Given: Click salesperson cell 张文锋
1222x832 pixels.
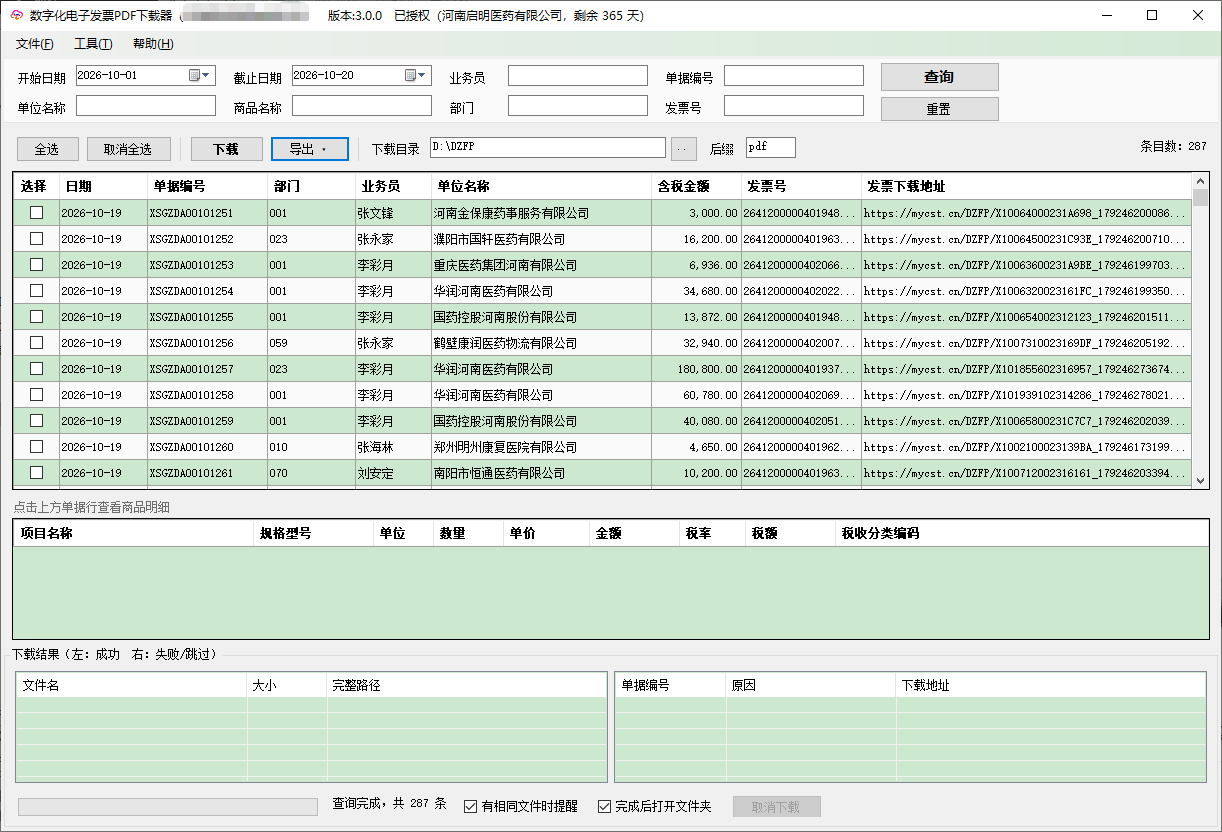Looking at the screenshot, I should point(394,213).
